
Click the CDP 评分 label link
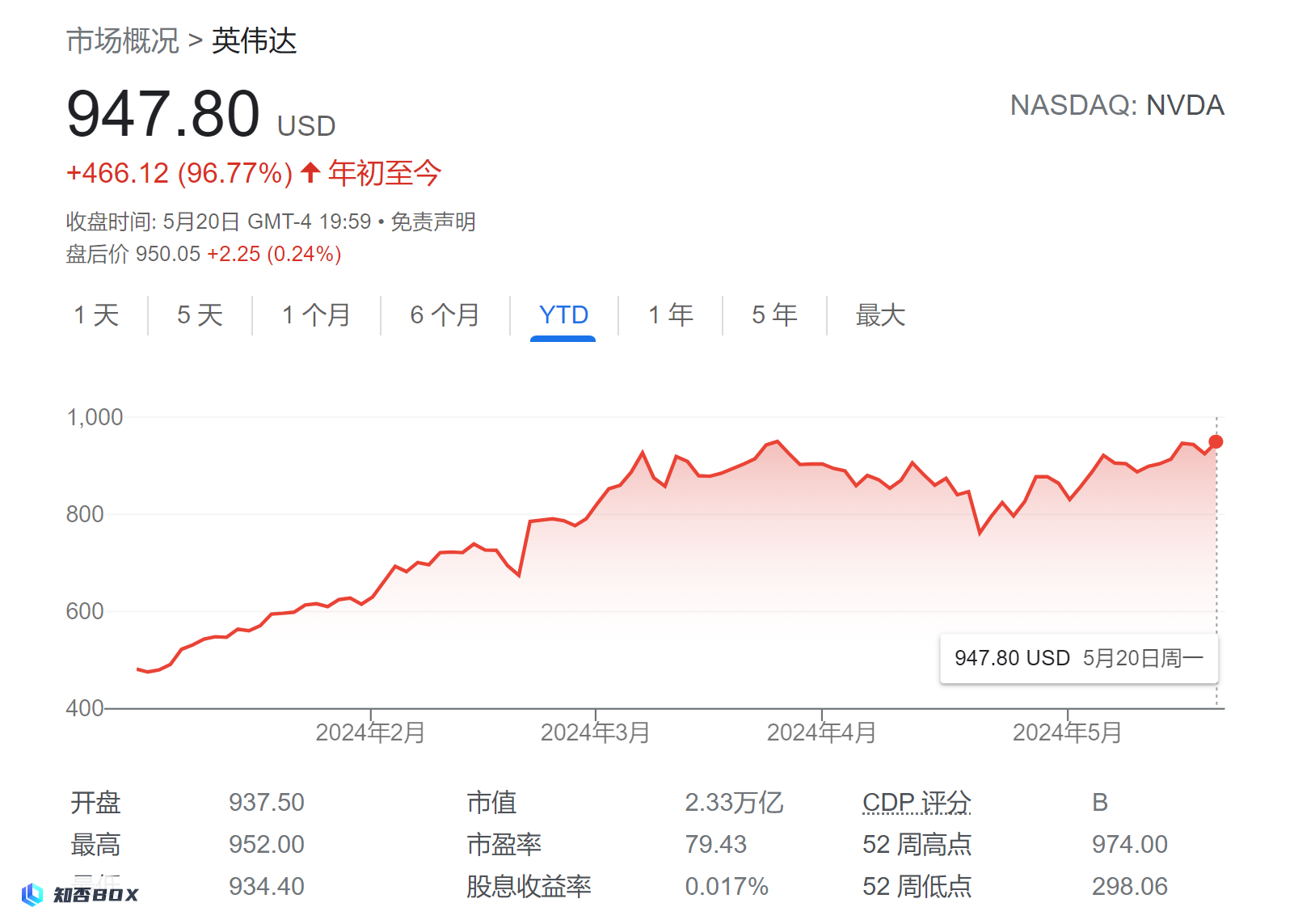pos(917,802)
